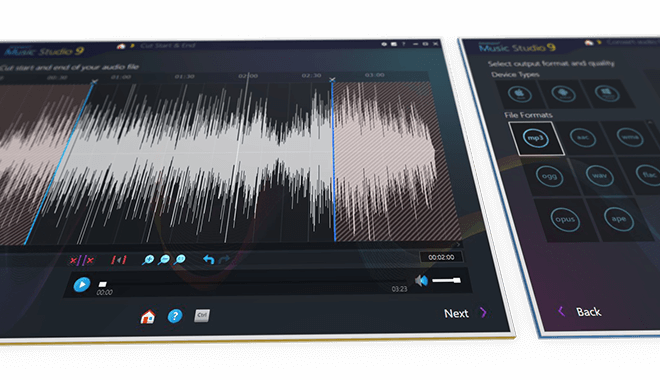
Task: Adjust the volume slider
Action: 446,280
